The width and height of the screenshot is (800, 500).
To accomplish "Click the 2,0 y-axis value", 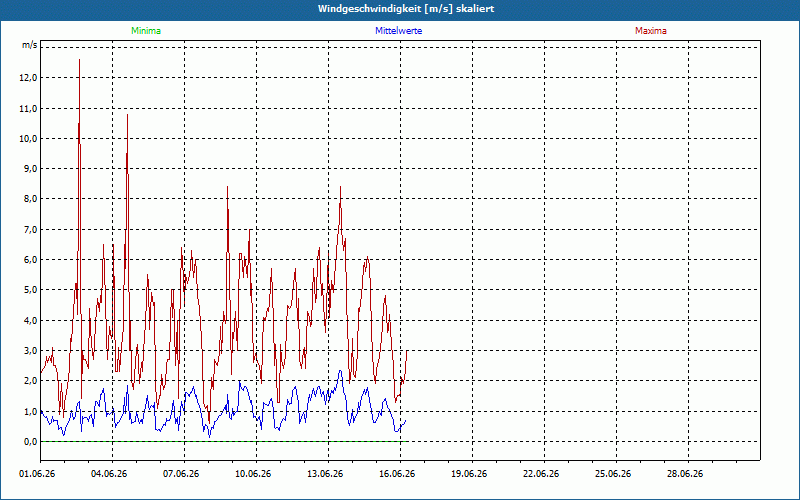I will click(x=31, y=381).
